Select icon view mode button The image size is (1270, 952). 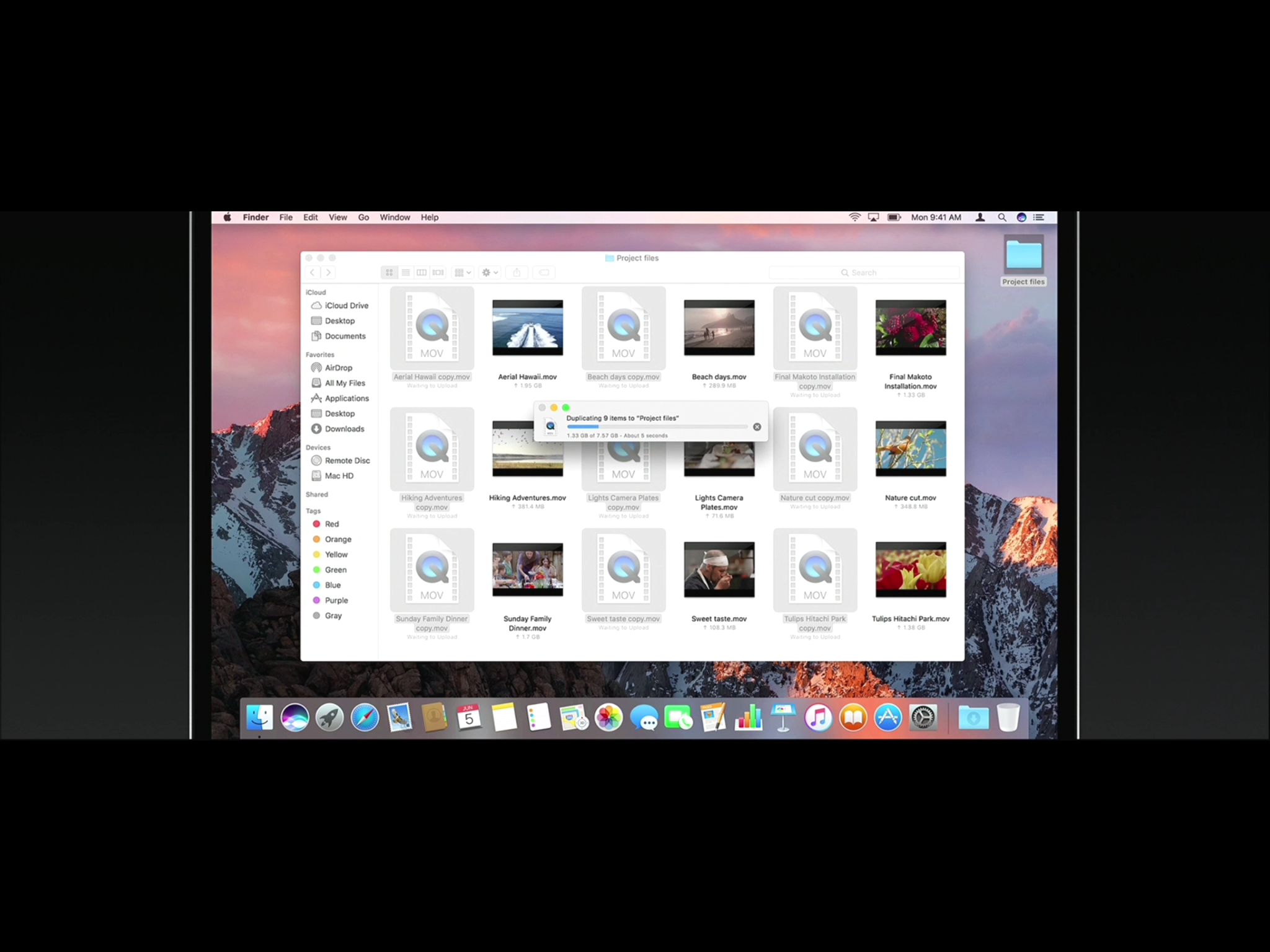pyautogui.click(x=389, y=273)
